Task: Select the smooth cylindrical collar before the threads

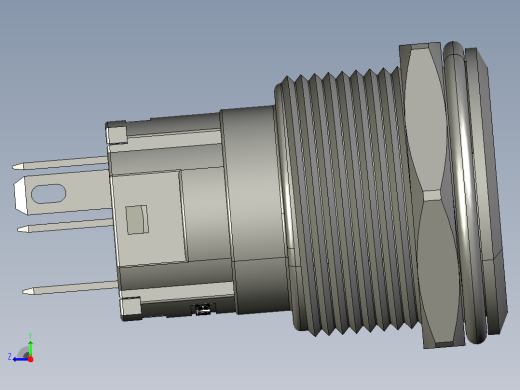Action: (x=255, y=210)
